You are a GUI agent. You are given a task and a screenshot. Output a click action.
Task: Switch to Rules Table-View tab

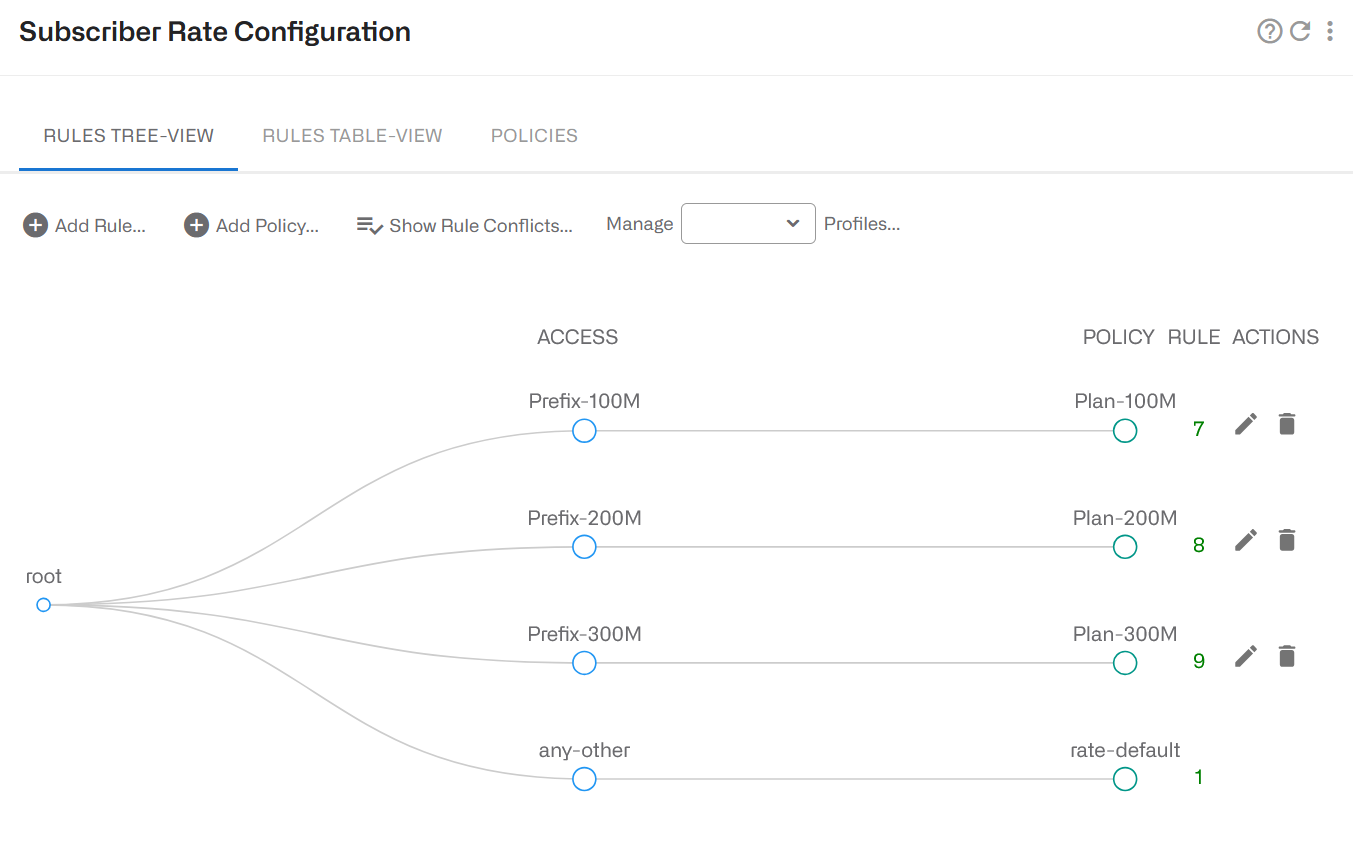(352, 136)
